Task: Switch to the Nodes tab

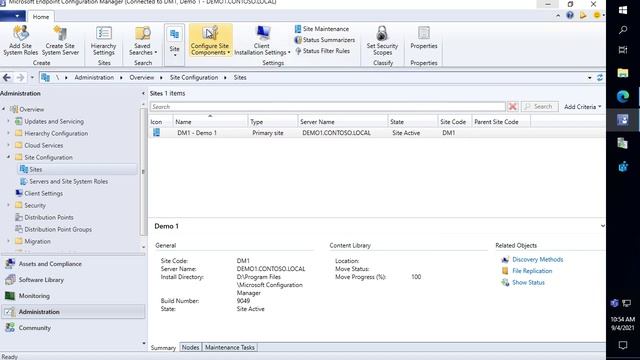Action: click(191, 347)
